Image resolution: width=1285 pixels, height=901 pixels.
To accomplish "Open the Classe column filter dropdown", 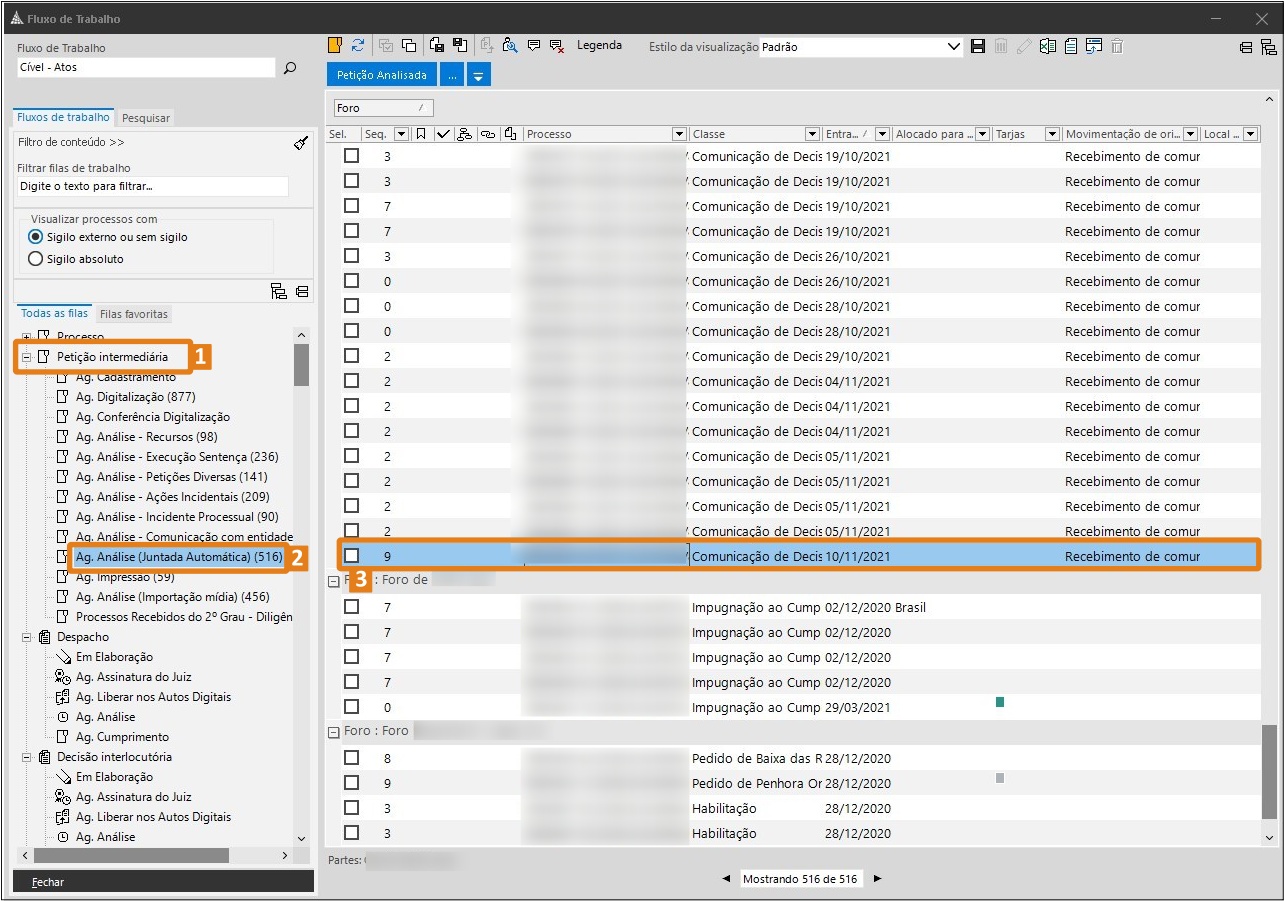I will click(811, 134).
